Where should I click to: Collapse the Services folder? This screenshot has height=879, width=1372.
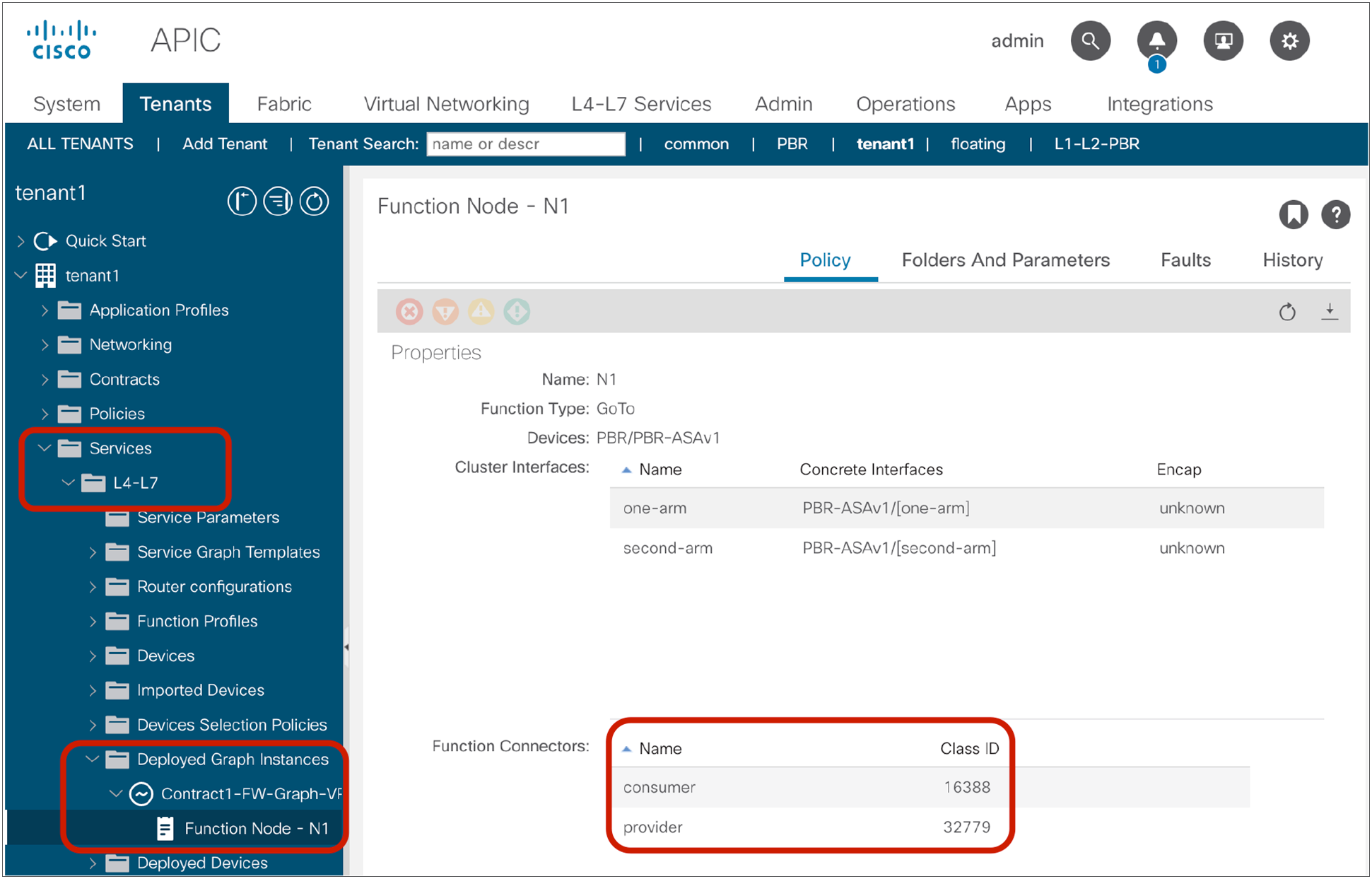coord(44,448)
